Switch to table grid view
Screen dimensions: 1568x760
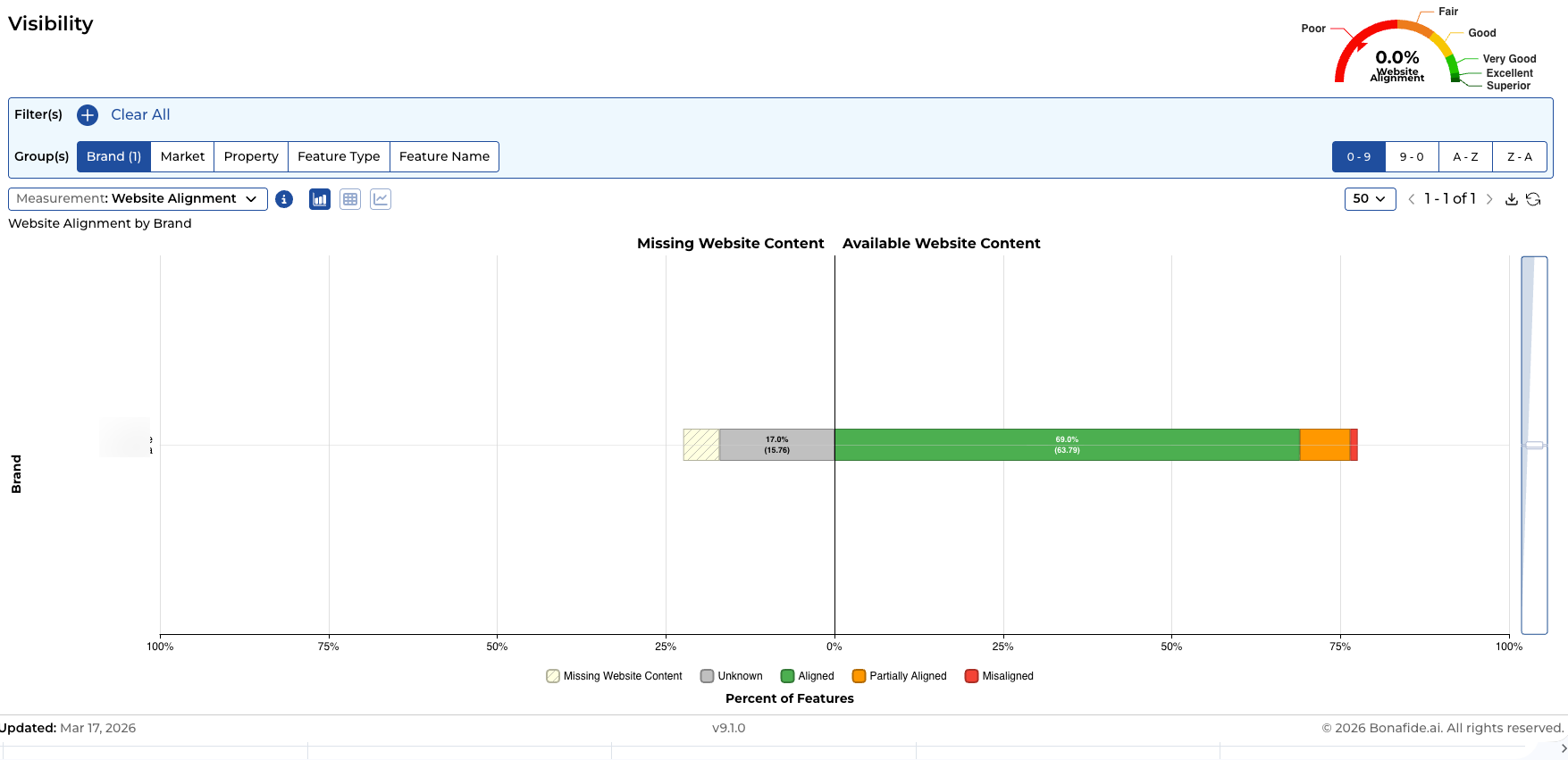click(350, 199)
